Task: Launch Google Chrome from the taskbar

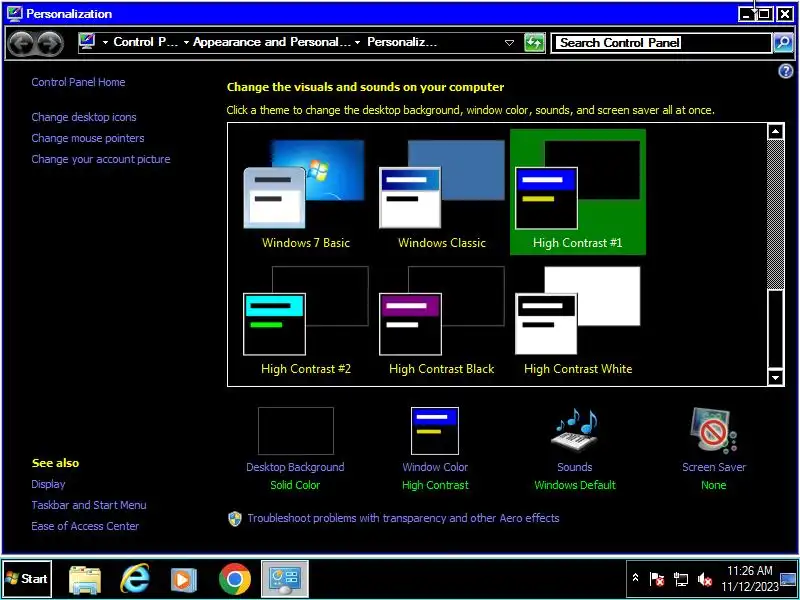Action: [x=235, y=579]
